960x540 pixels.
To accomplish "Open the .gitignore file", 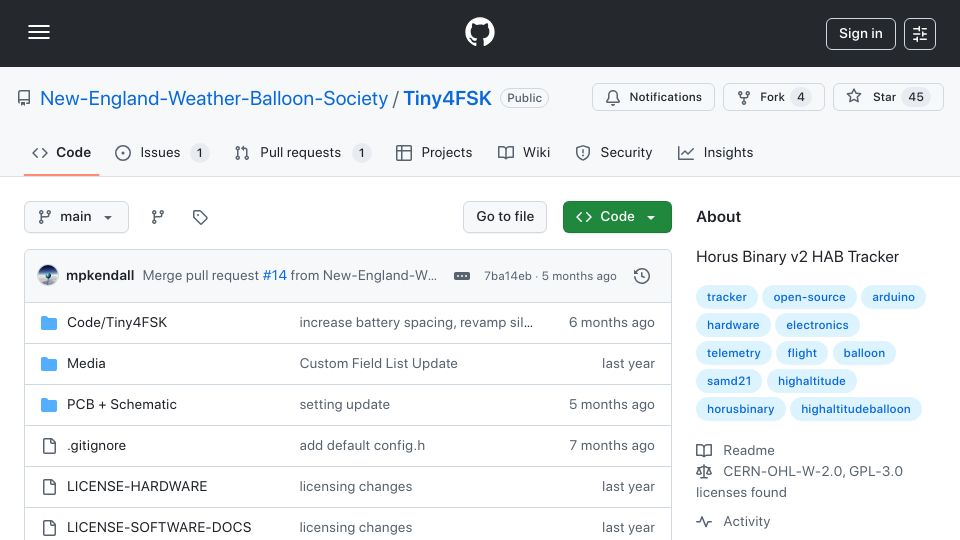I will (97, 446).
